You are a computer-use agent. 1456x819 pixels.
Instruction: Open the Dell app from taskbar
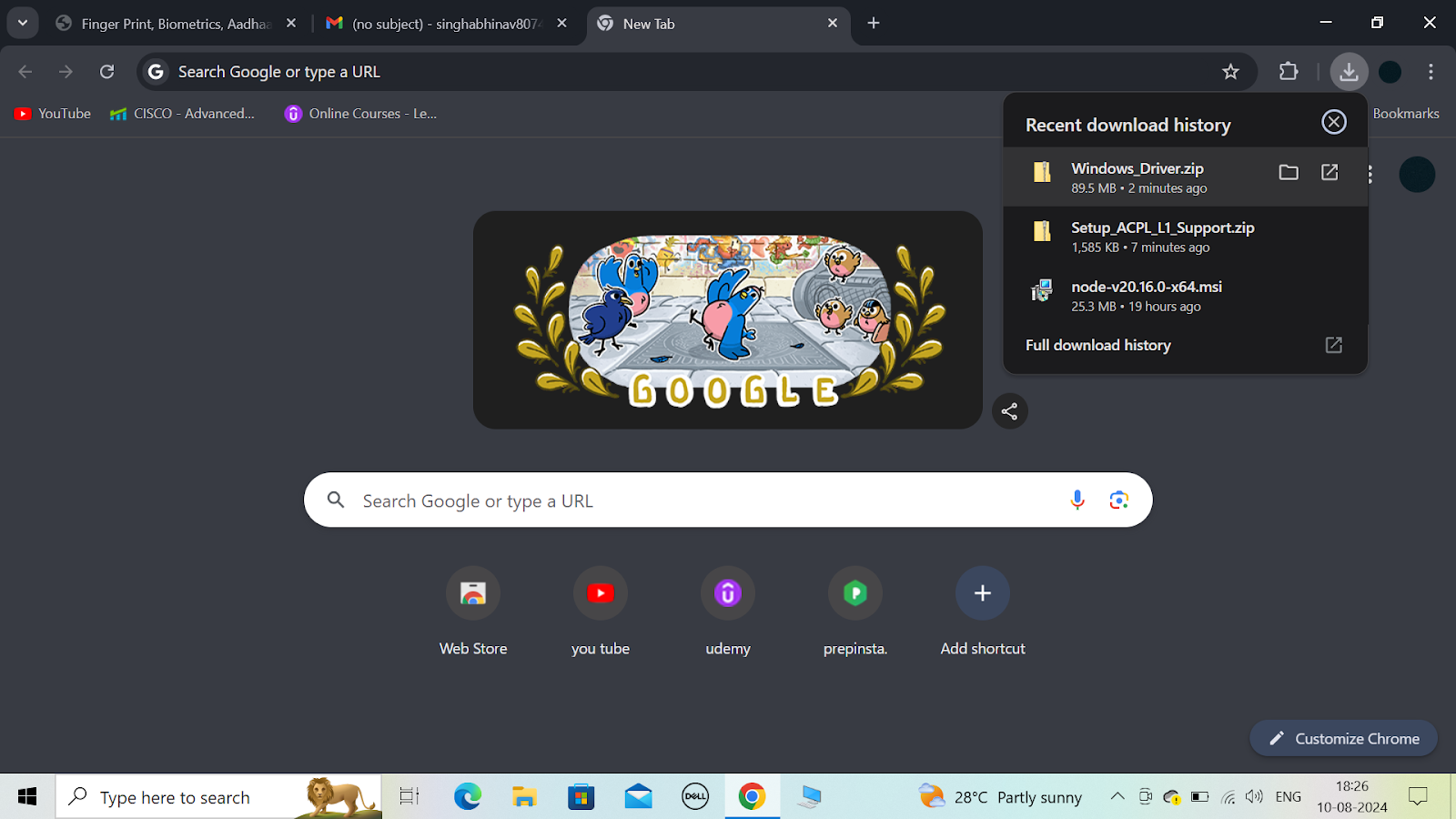[x=695, y=797]
